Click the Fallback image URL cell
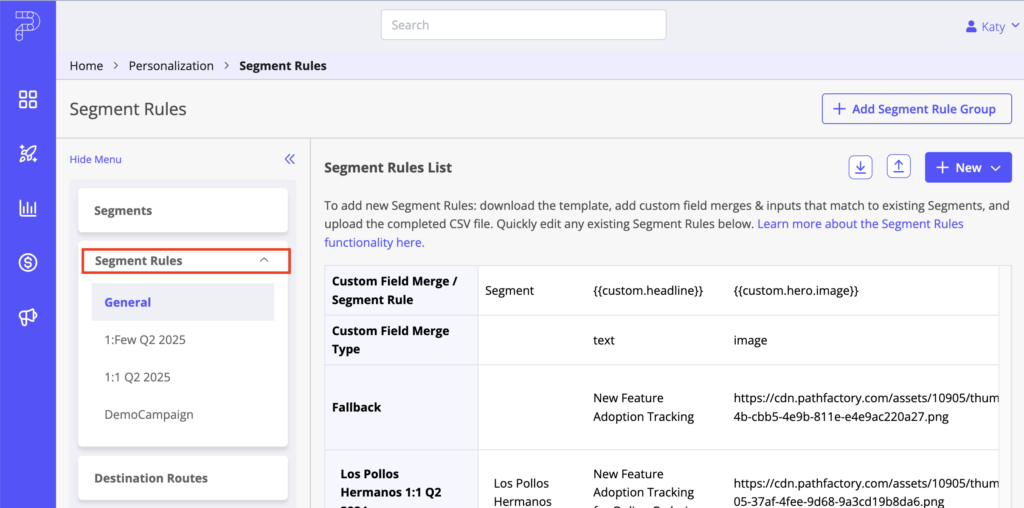Screen dimensions: 1024x508 [866, 407]
